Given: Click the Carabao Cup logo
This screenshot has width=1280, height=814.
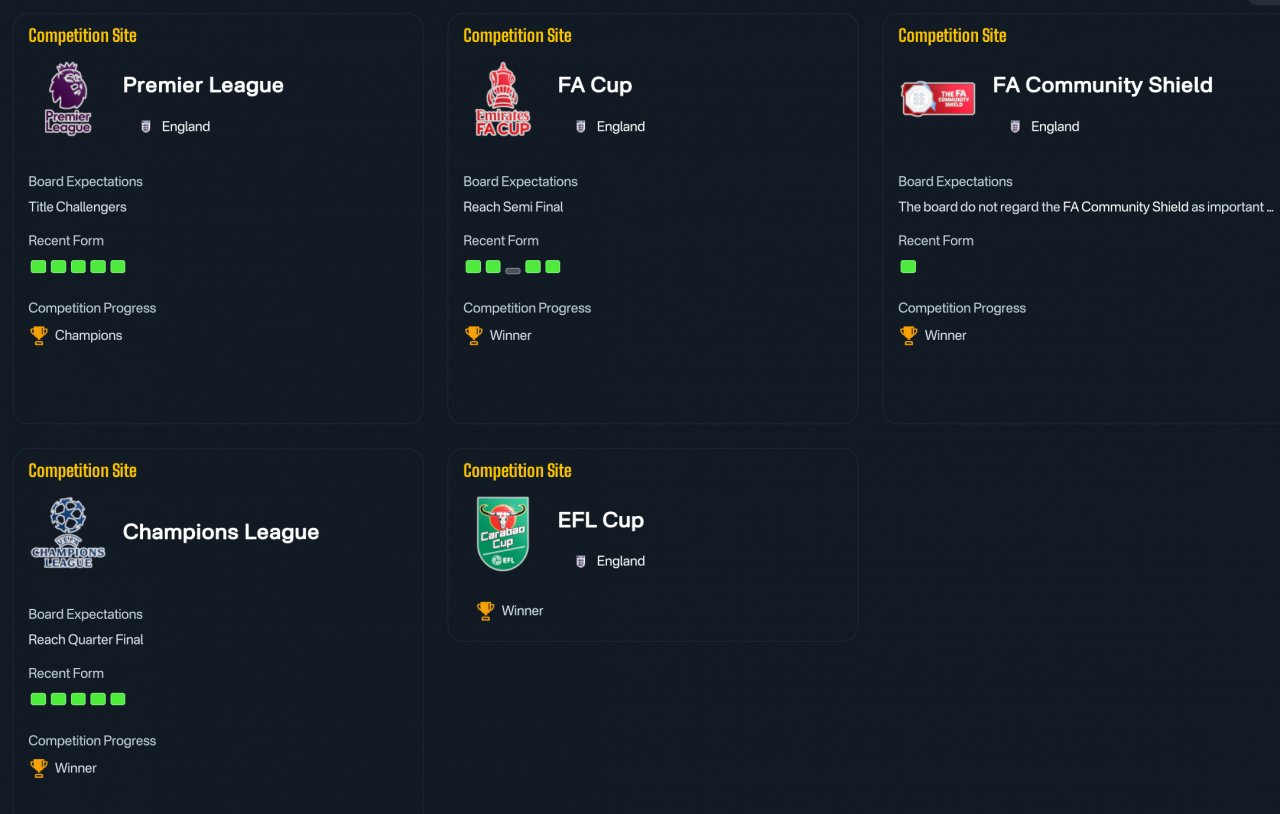Looking at the screenshot, I should pyautogui.click(x=503, y=534).
